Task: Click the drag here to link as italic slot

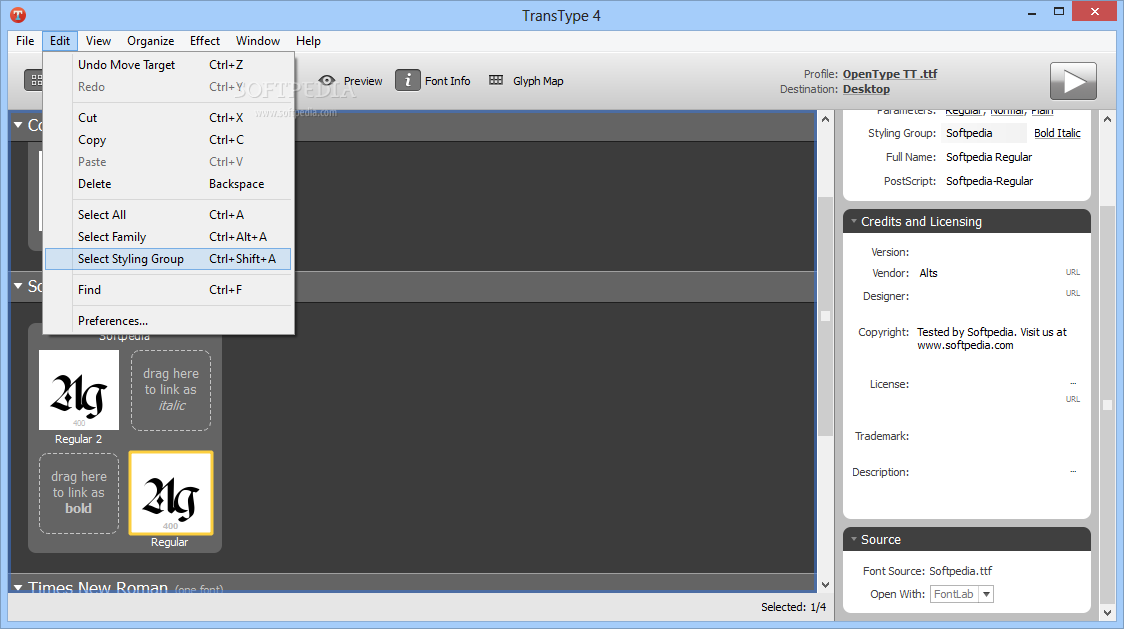Action: click(x=171, y=390)
